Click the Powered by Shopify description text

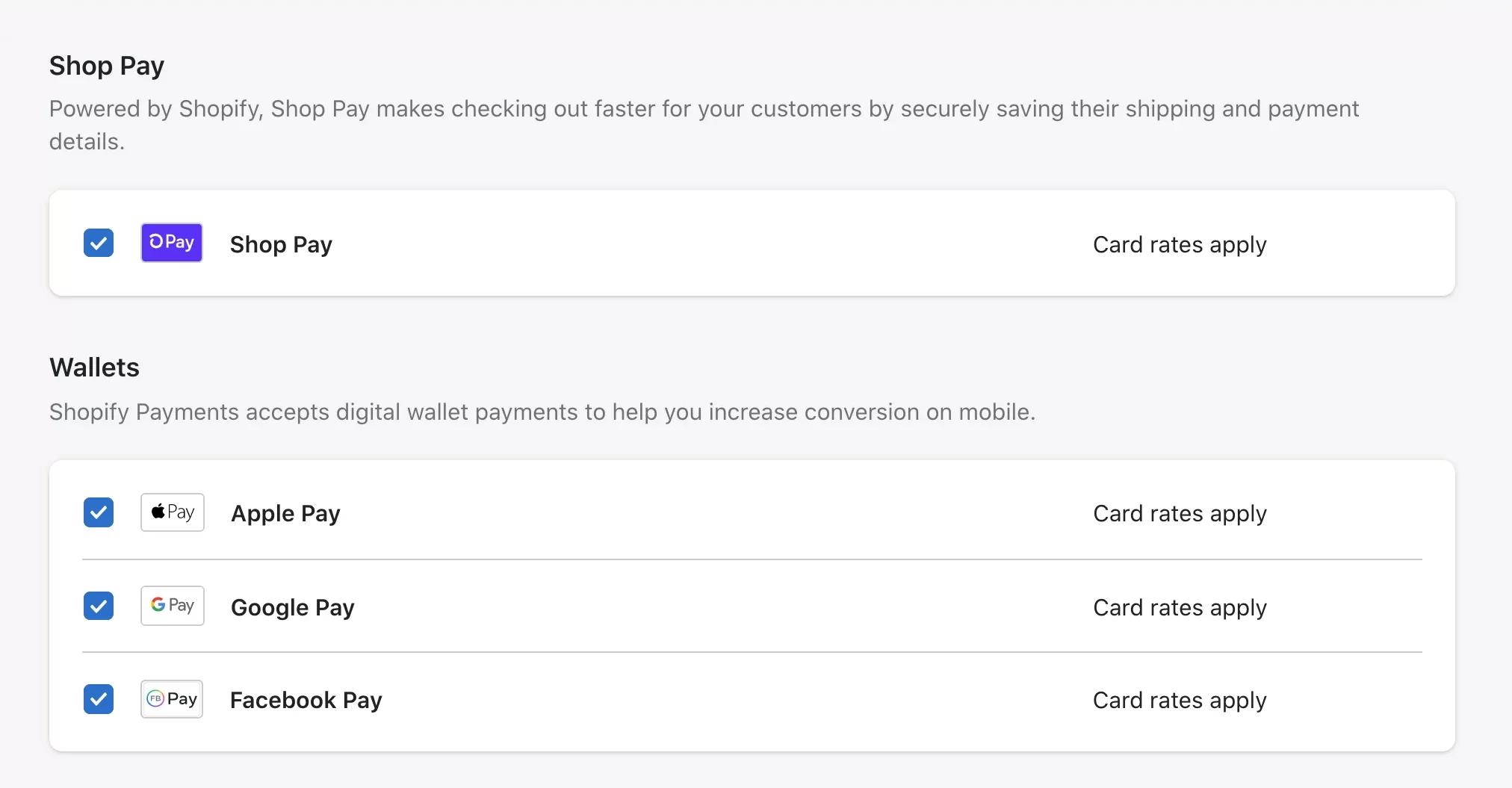[x=703, y=109]
